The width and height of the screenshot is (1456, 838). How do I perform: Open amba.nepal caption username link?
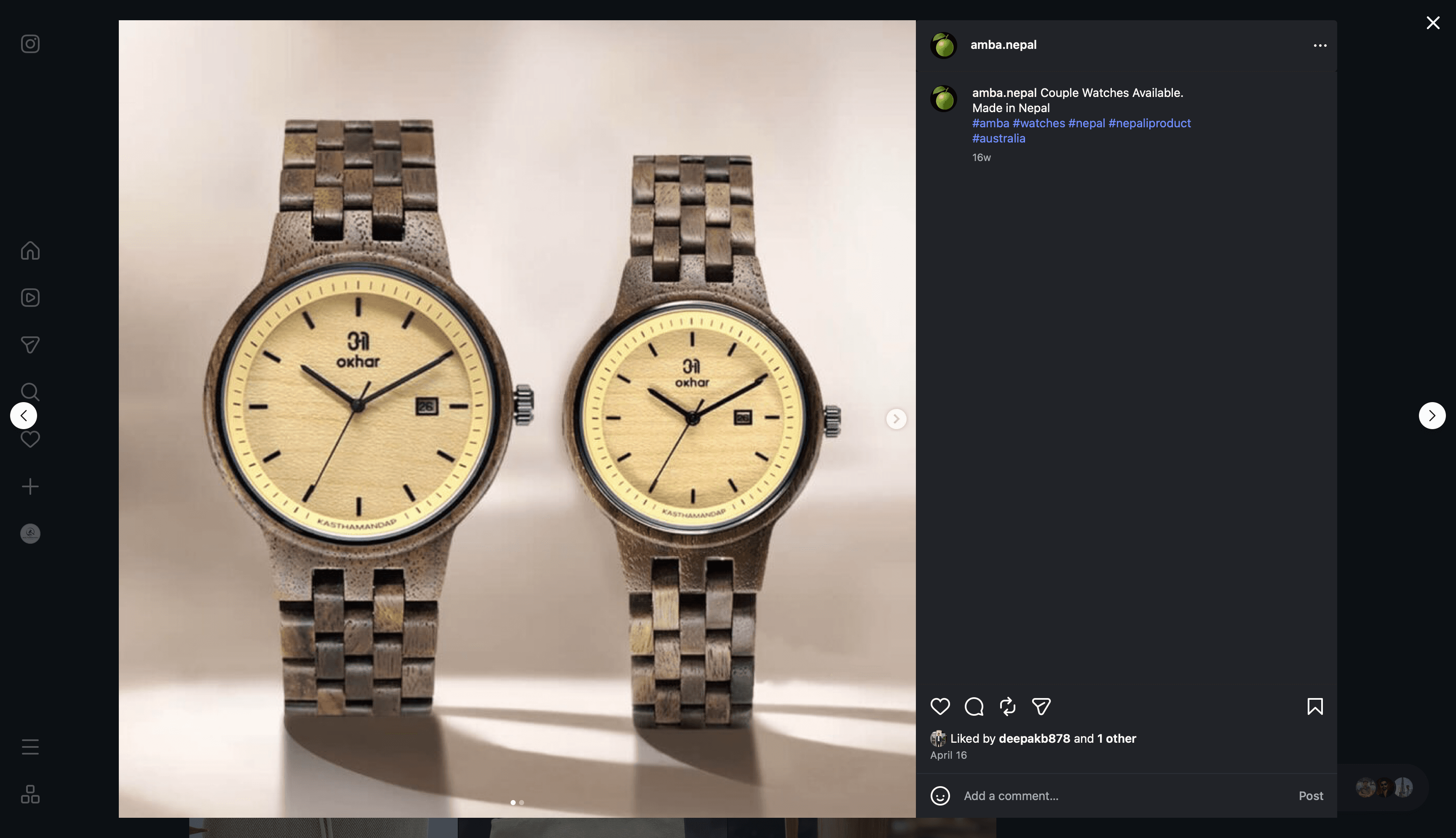pos(1004,93)
